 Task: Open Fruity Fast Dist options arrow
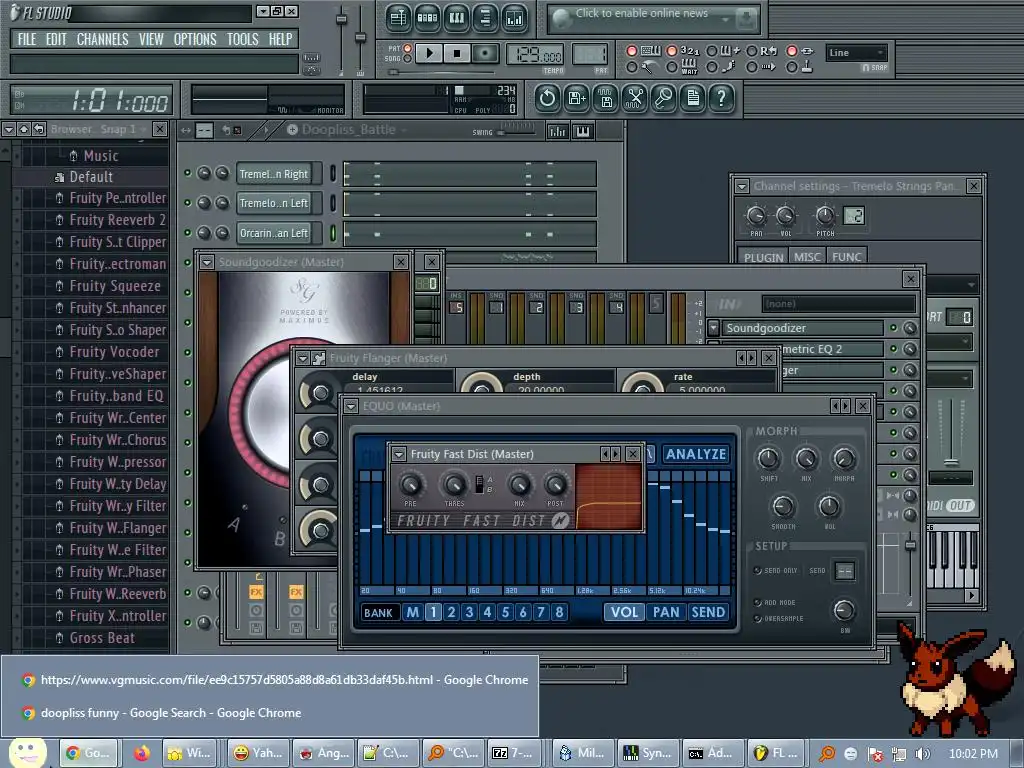click(x=399, y=454)
